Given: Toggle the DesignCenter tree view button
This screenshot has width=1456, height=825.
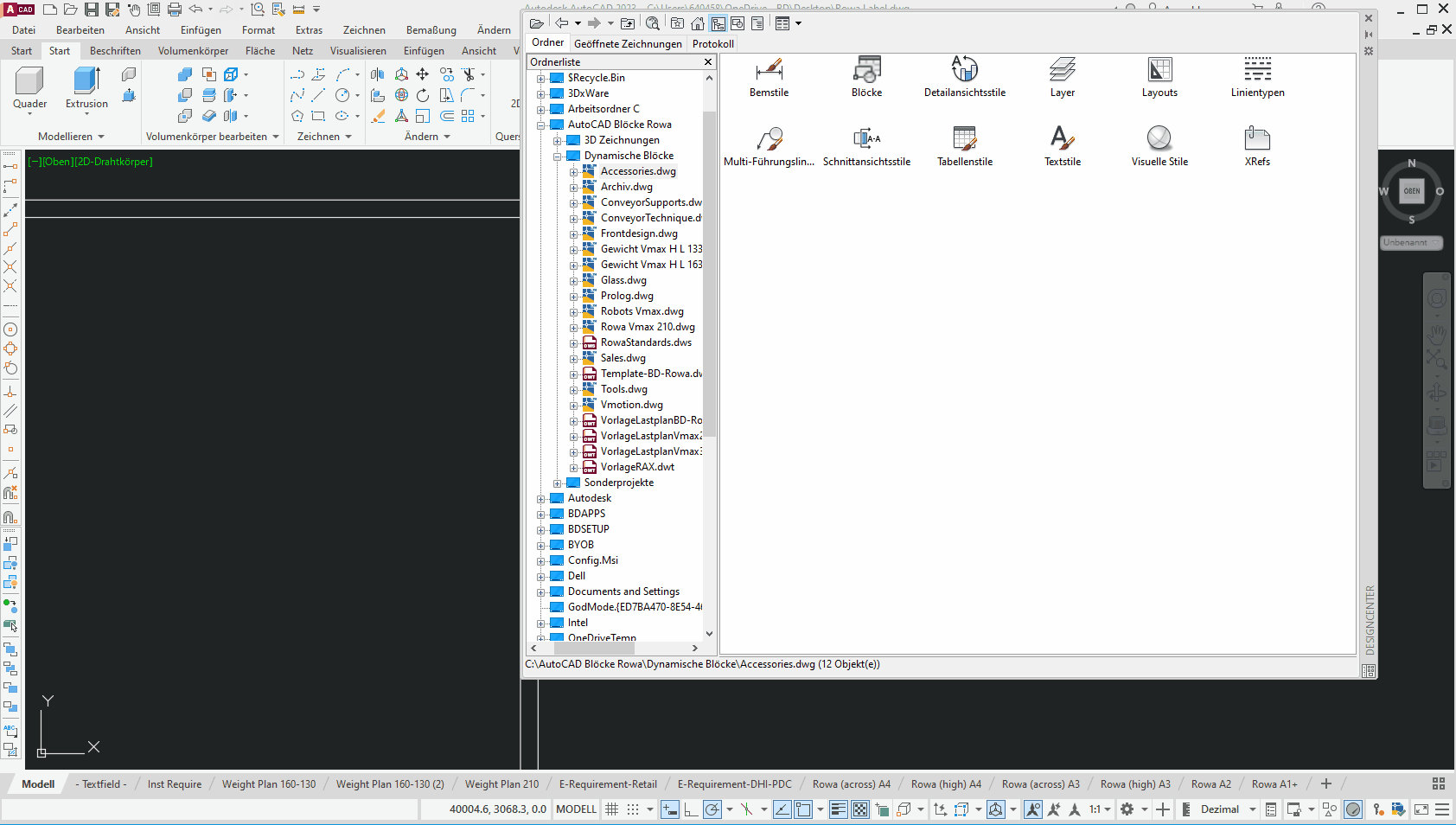Looking at the screenshot, I should pyautogui.click(x=718, y=23).
